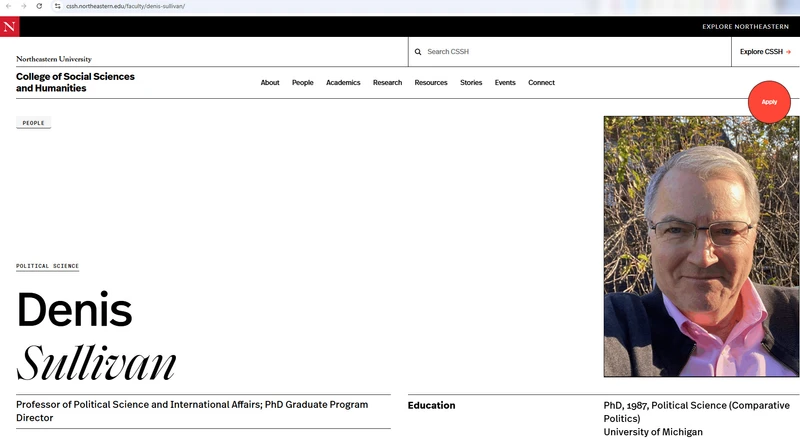800x443 pixels.
Task: Click into the Search CSSH field
Action: pyautogui.click(x=570, y=52)
